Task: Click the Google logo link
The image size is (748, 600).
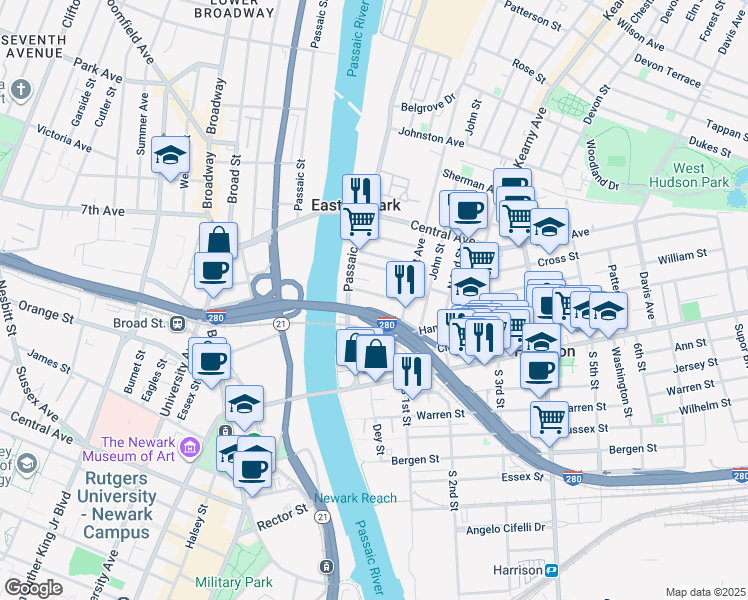Action: [x=34, y=589]
